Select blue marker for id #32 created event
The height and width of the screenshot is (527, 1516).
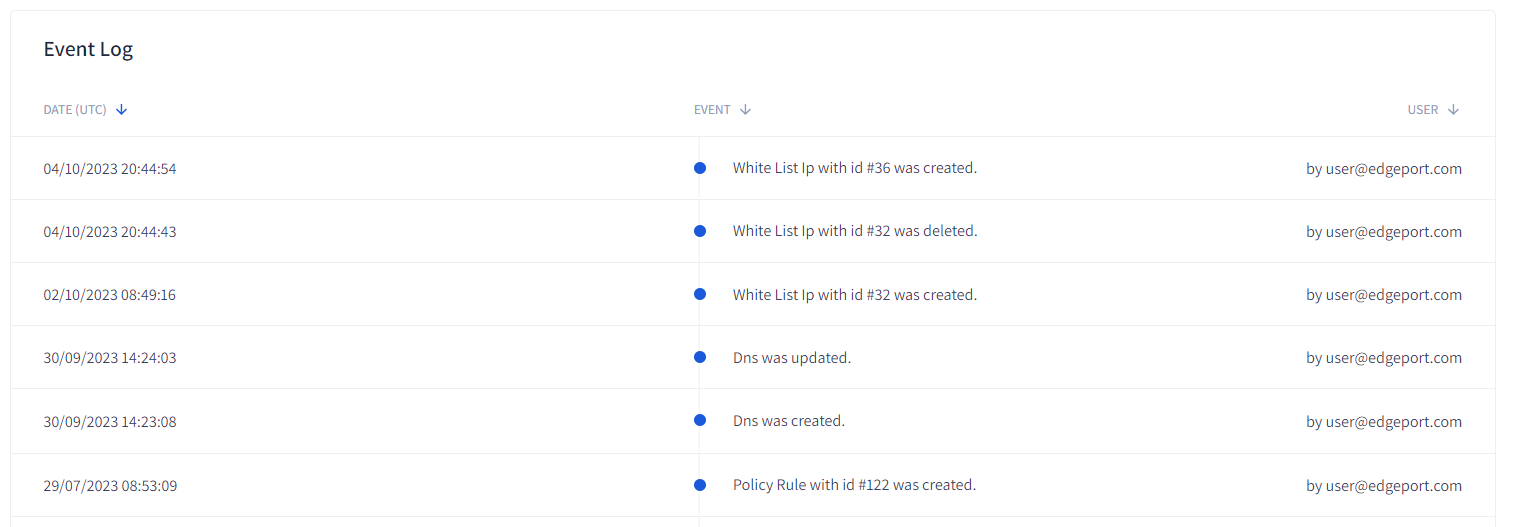(700, 294)
